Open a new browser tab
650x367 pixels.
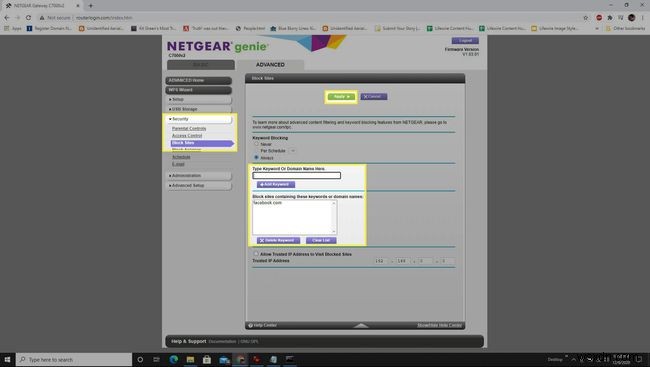pos(90,6)
